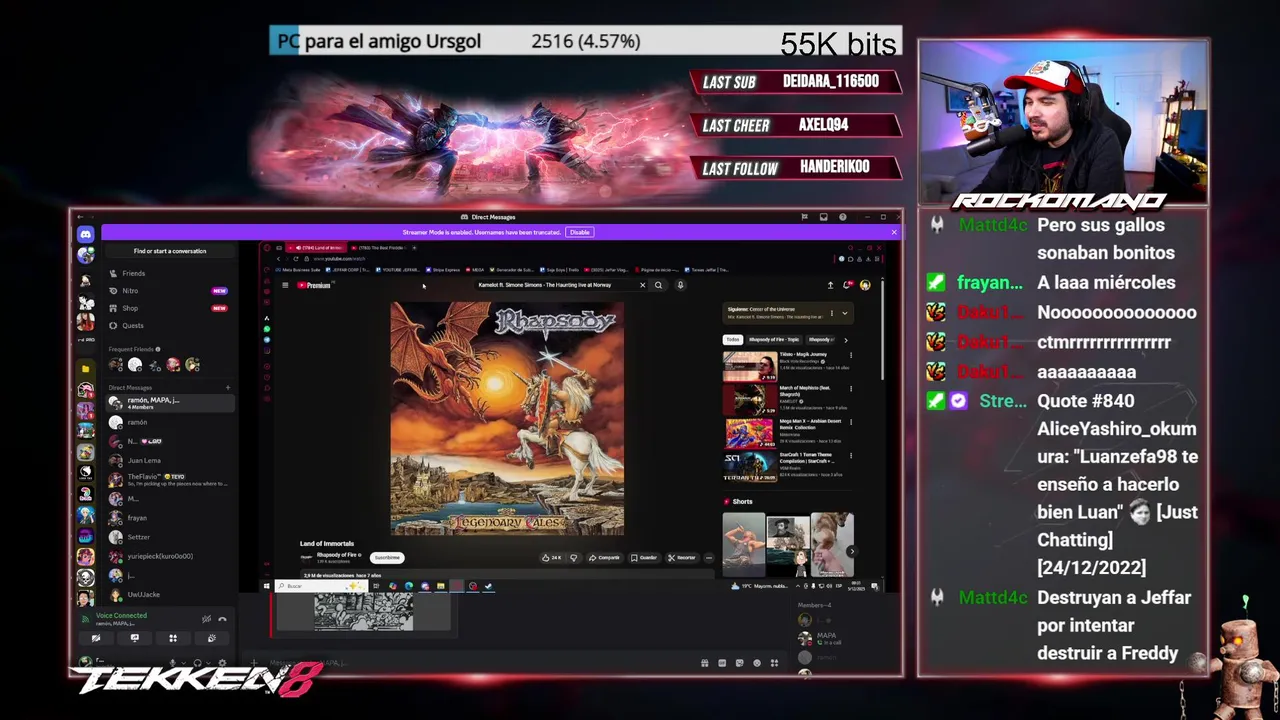Turn on camera in Discord voice panel
The width and height of the screenshot is (1280, 720).
tap(96, 638)
